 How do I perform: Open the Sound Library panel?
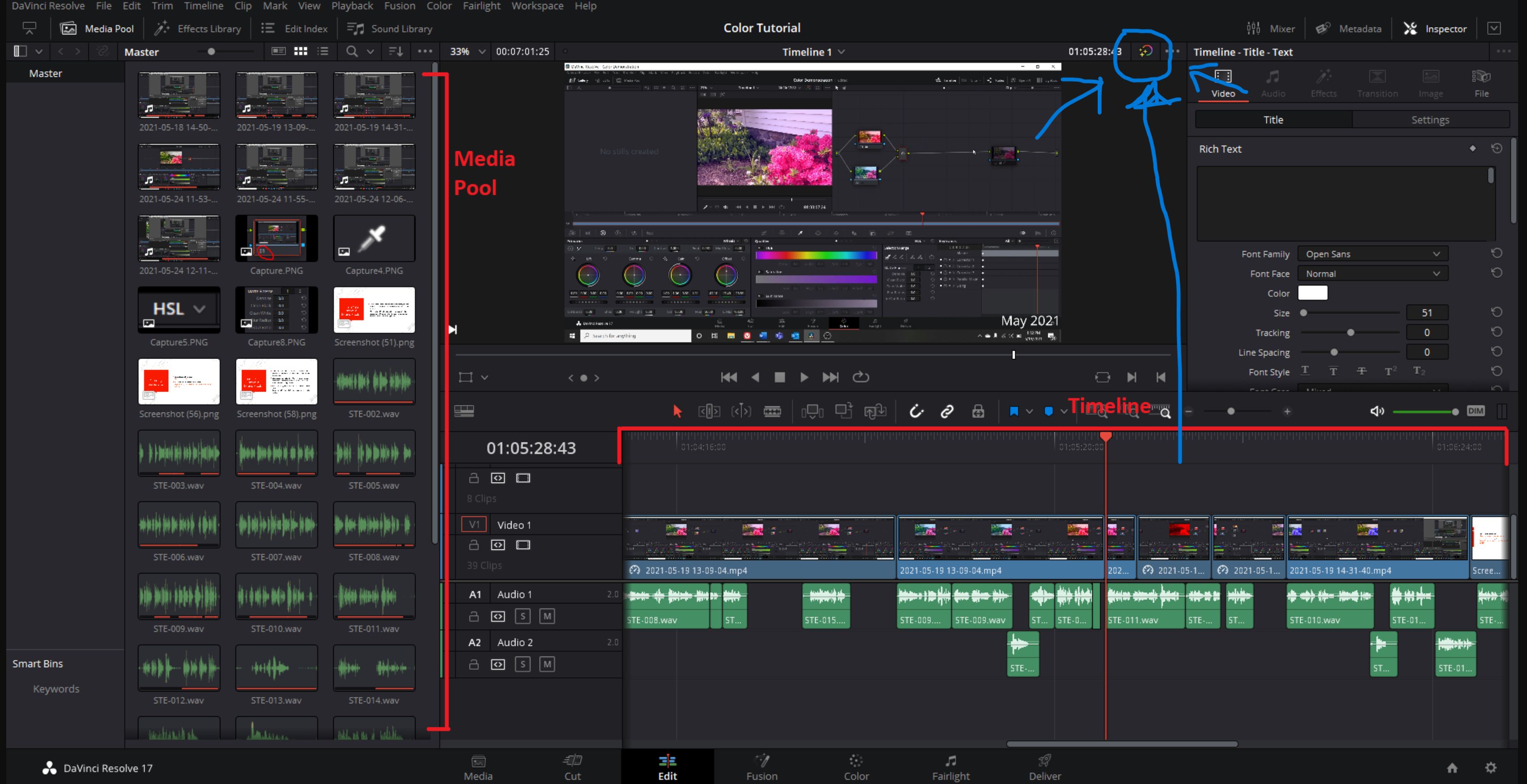point(390,29)
